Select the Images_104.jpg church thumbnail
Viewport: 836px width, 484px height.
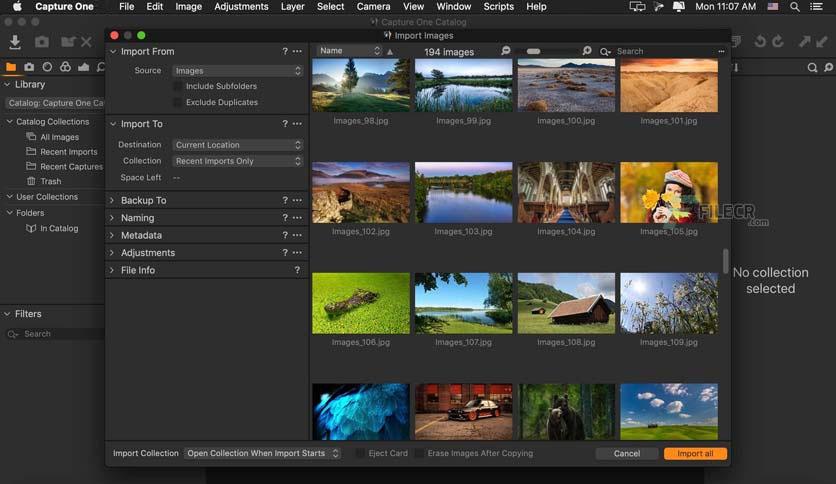click(566, 192)
